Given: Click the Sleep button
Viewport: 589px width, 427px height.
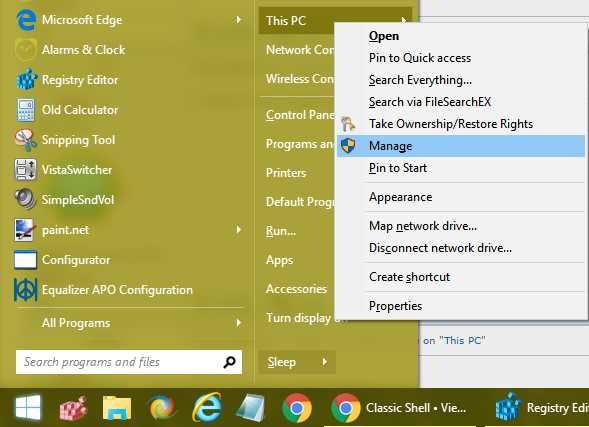Looking at the screenshot, I should click(286, 362).
